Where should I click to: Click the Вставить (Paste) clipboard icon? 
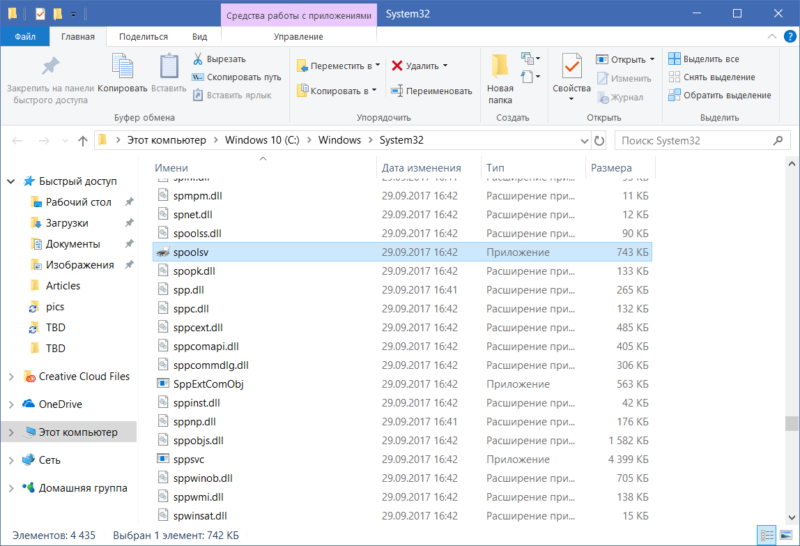point(169,66)
